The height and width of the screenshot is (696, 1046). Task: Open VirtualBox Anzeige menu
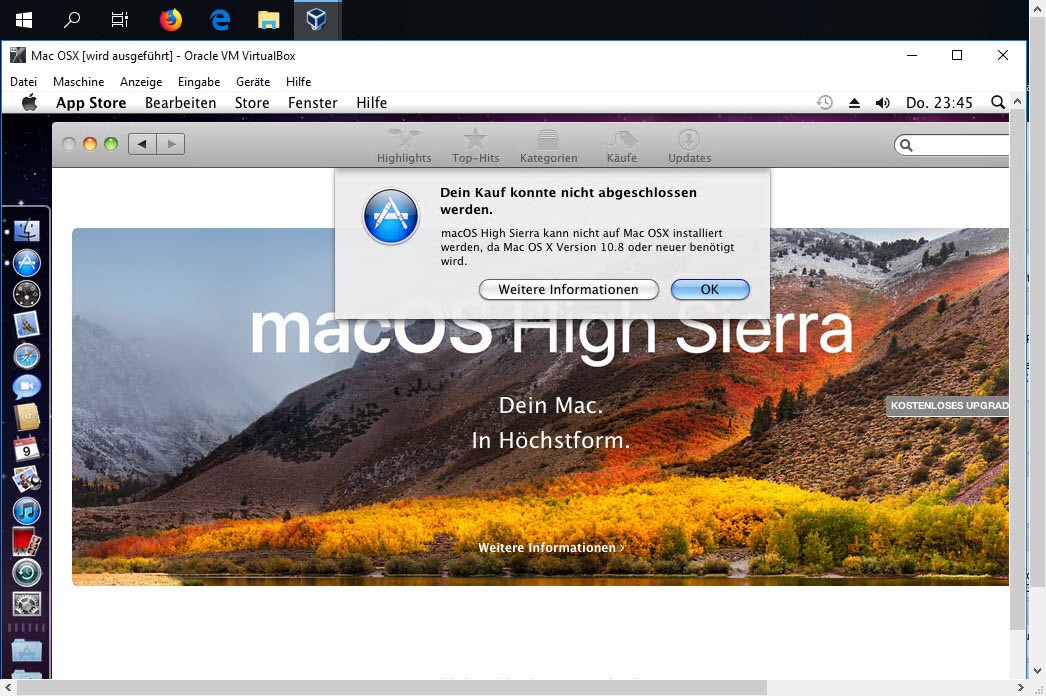click(141, 81)
